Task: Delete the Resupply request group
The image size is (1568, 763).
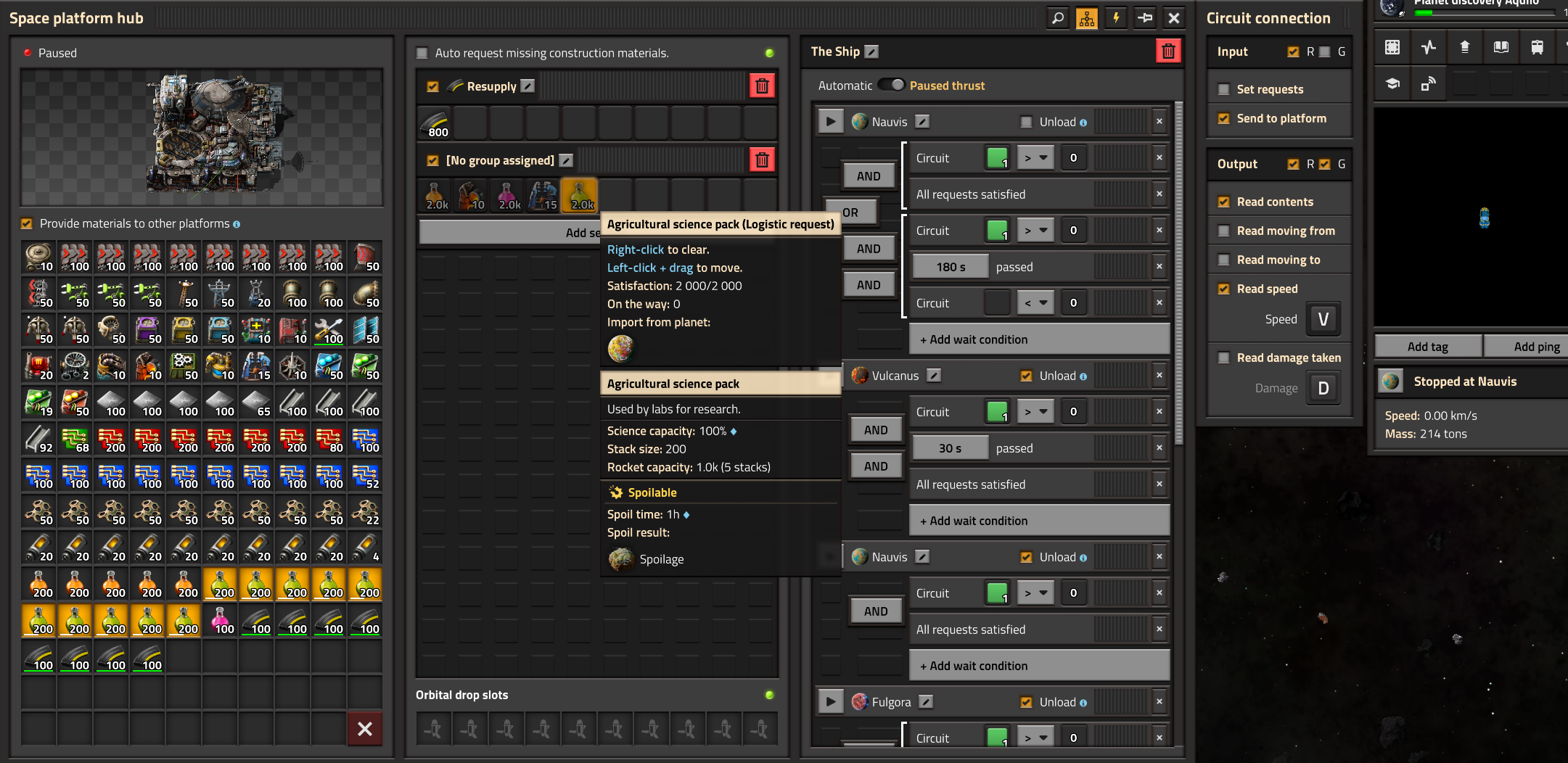Action: pos(762,86)
